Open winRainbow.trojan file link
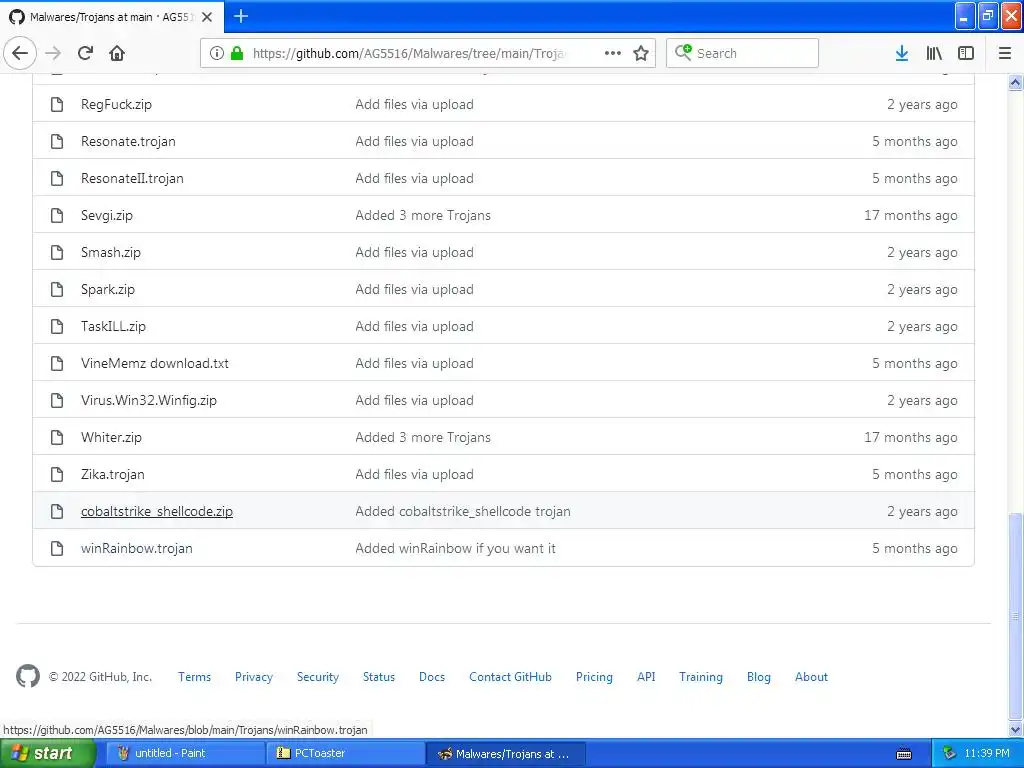This screenshot has width=1024, height=768. (x=136, y=549)
